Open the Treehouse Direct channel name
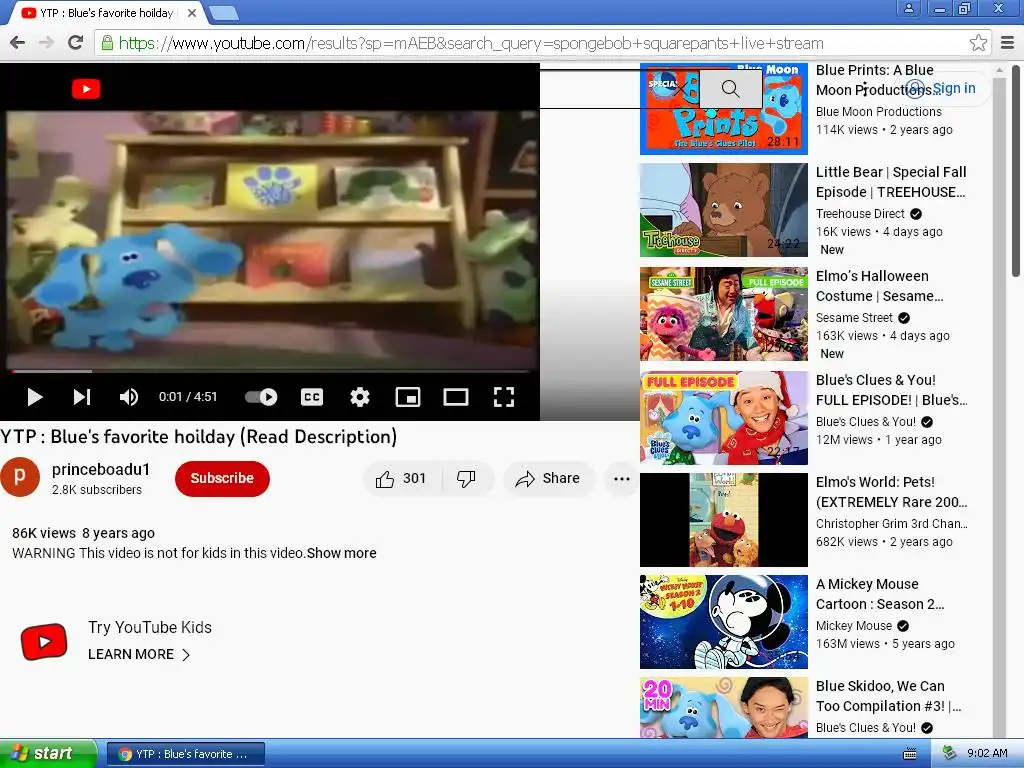Screen dimensions: 1024x768 [860, 214]
